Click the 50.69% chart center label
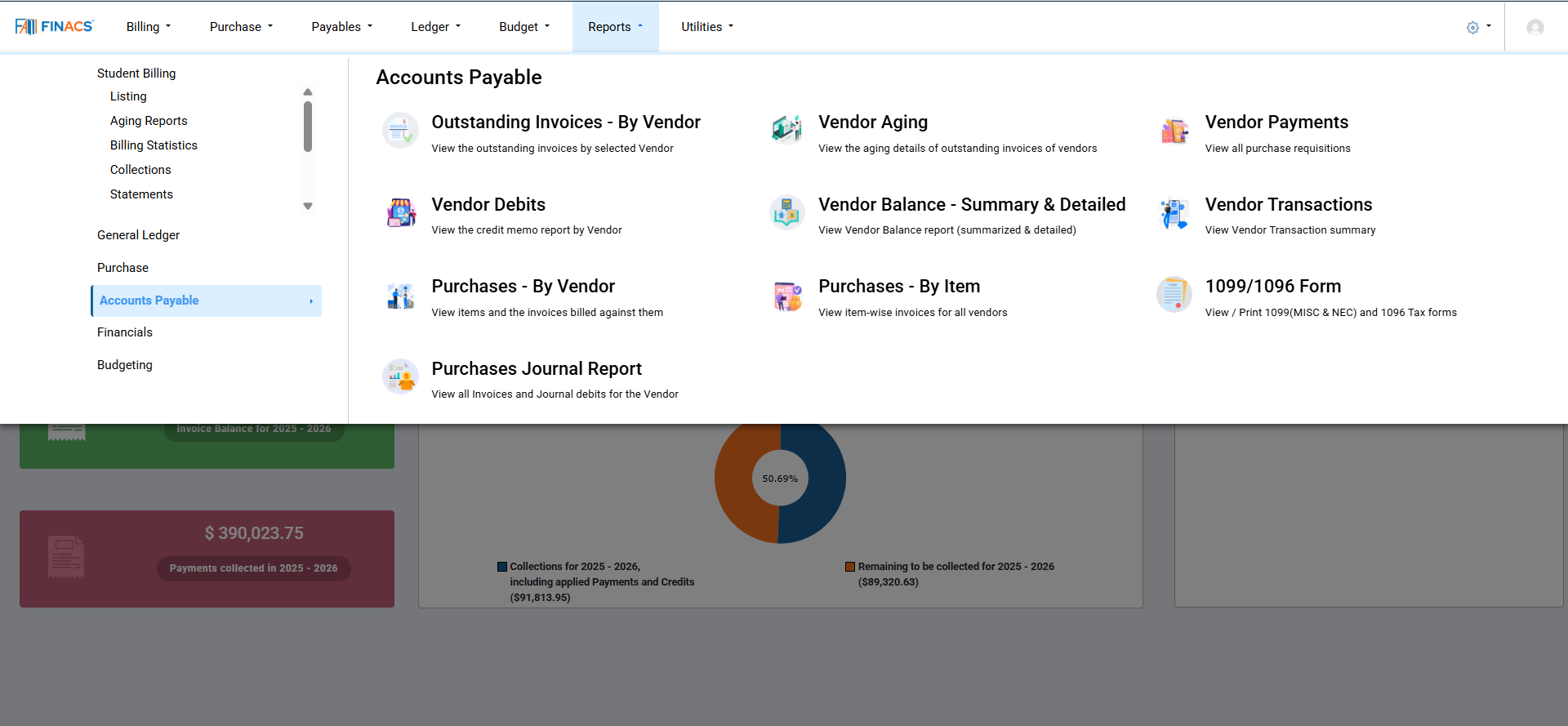Viewport: 1568px width, 726px height. pos(780,479)
